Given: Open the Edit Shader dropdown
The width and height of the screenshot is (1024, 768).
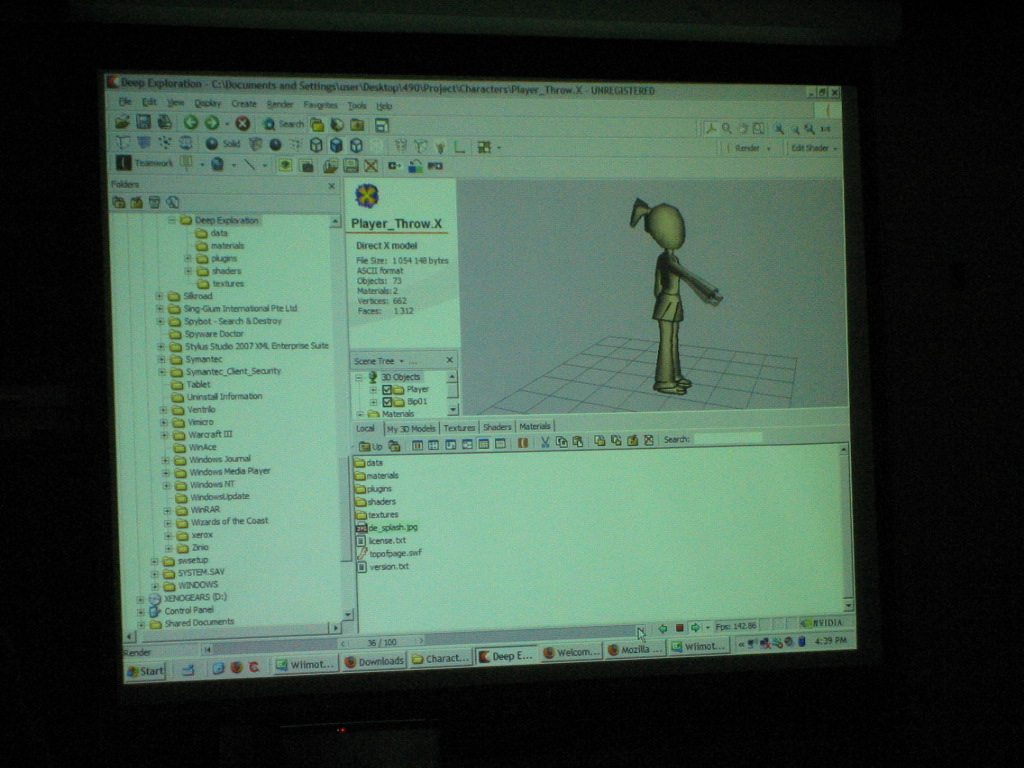Looking at the screenshot, I should point(812,148).
